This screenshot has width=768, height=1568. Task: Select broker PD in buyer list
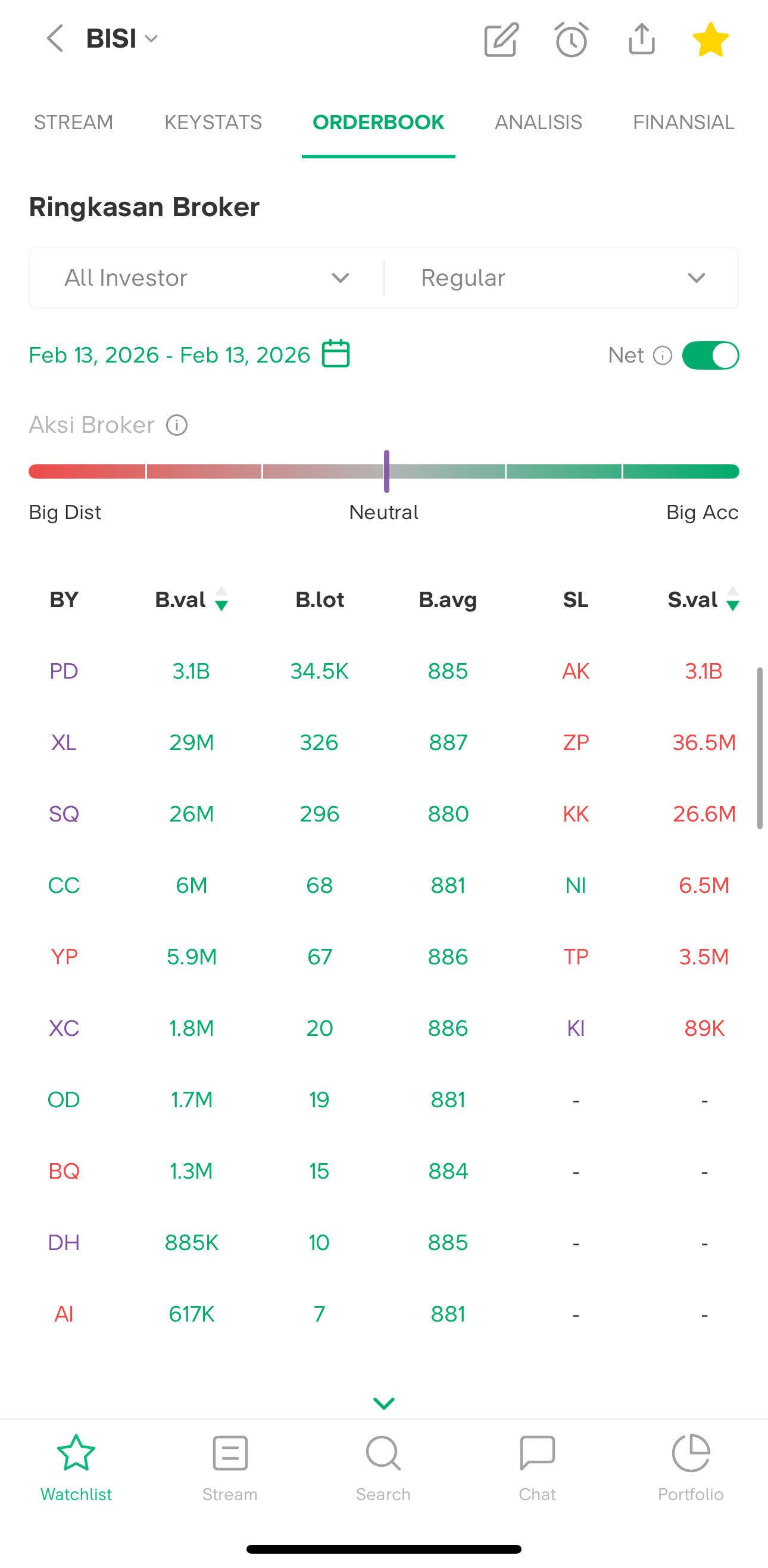64,671
